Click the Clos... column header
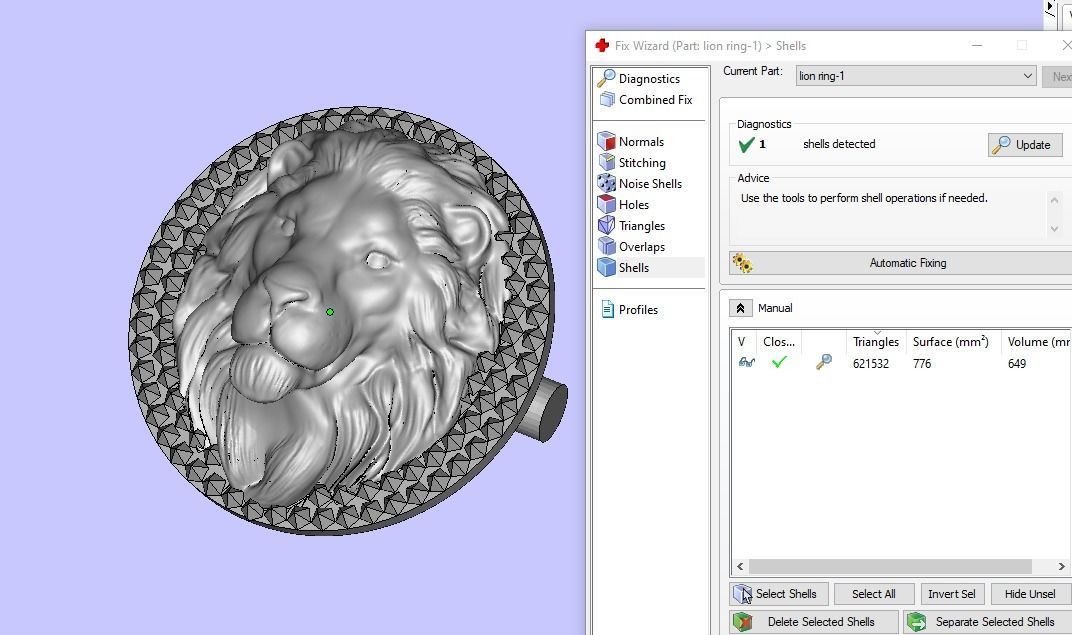This screenshot has width=1072, height=635. point(779,342)
